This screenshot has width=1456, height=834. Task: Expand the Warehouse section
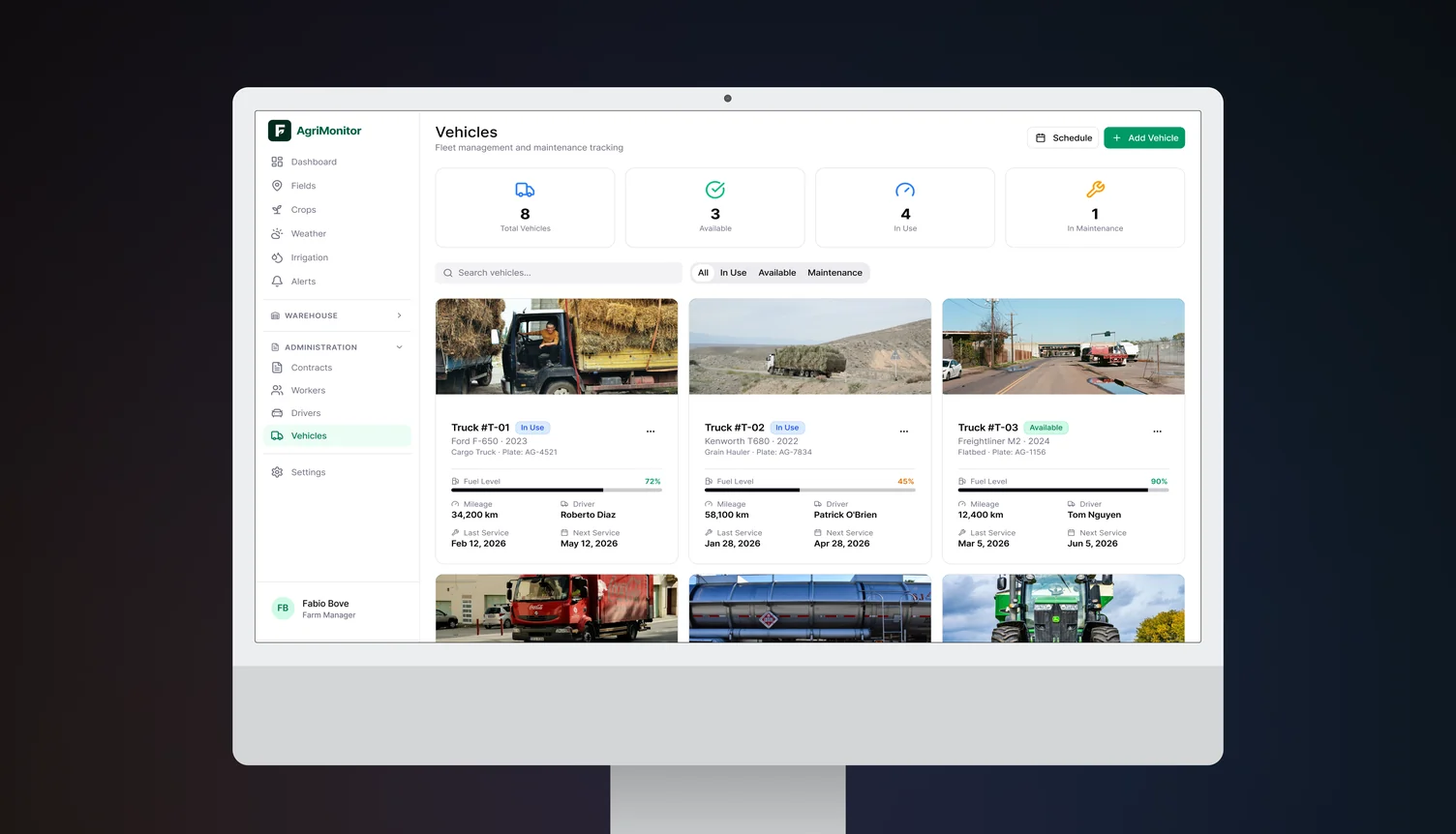pyautogui.click(x=337, y=315)
